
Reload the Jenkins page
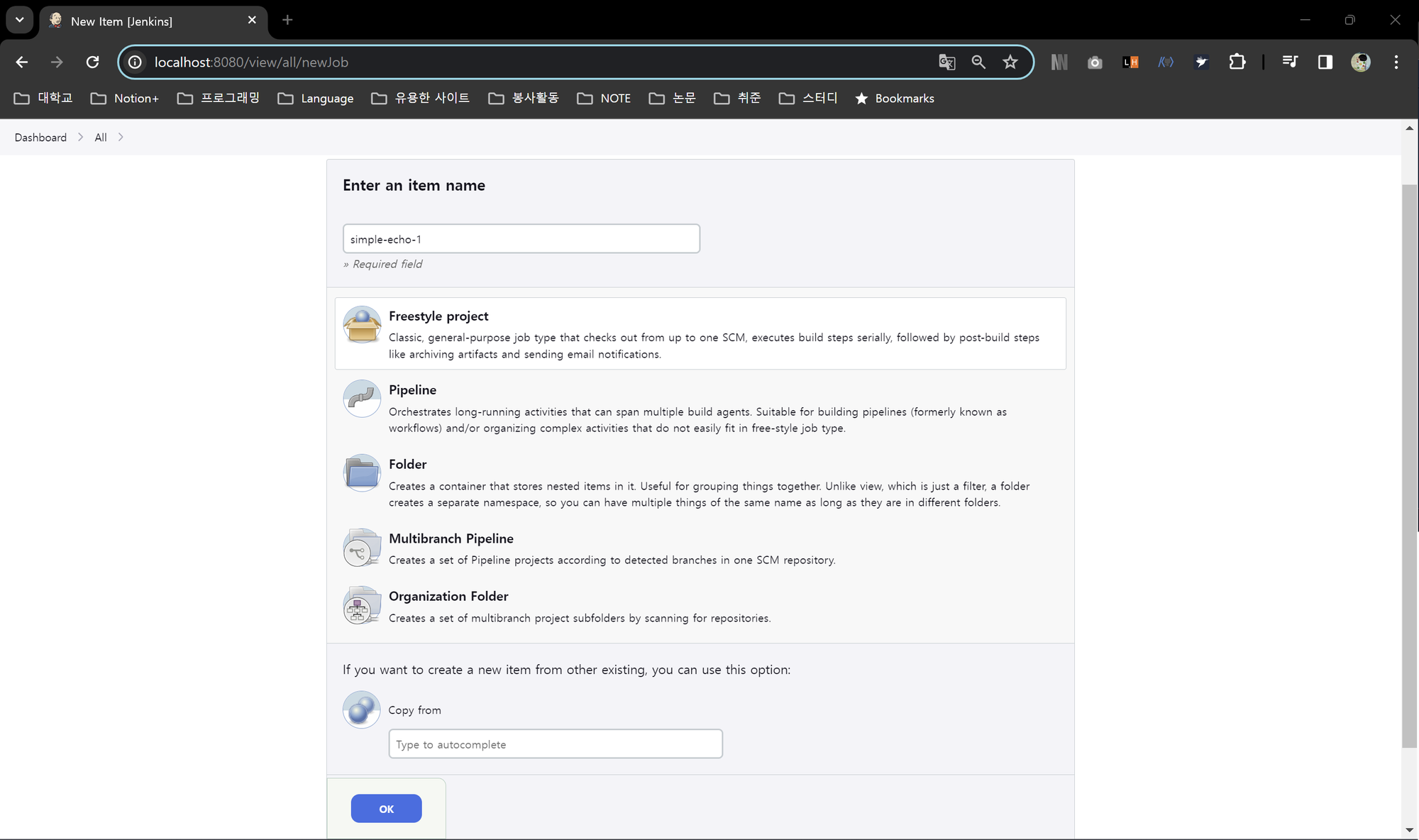(x=92, y=62)
